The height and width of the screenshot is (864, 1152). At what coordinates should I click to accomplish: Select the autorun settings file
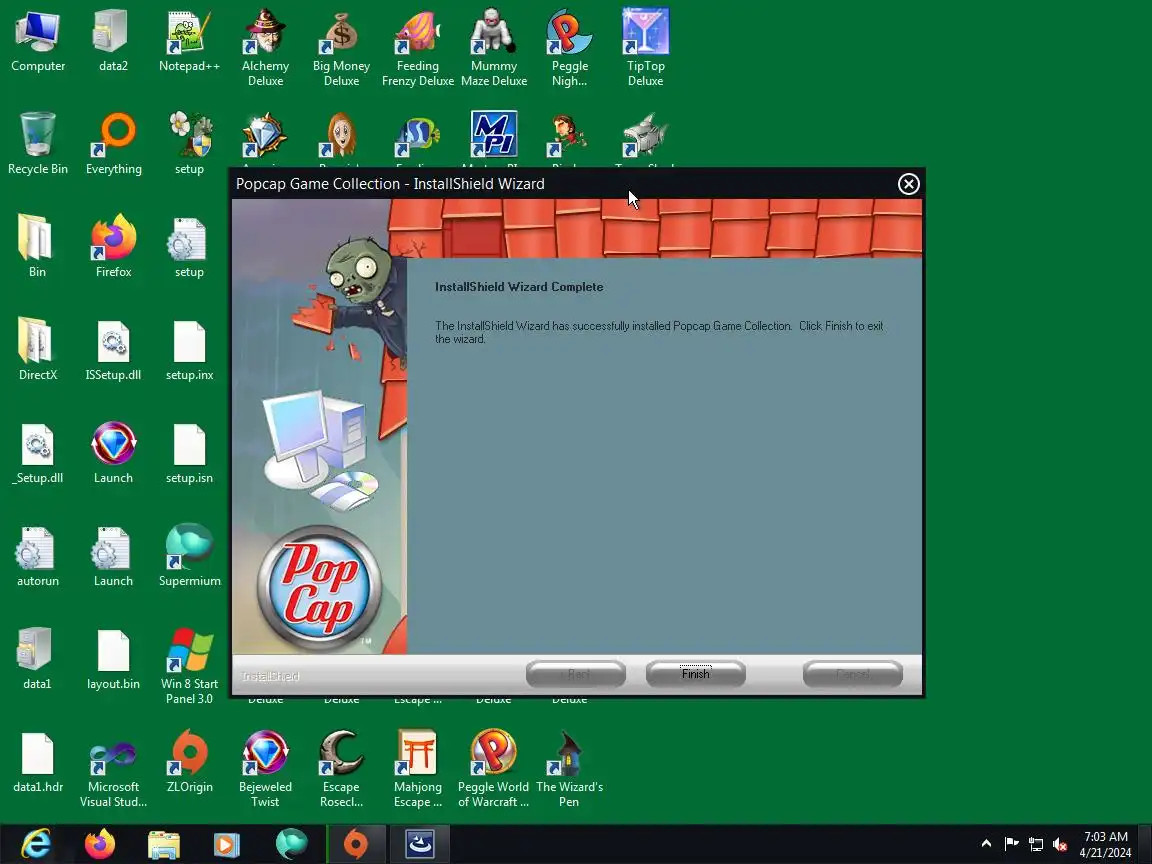click(37, 556)
